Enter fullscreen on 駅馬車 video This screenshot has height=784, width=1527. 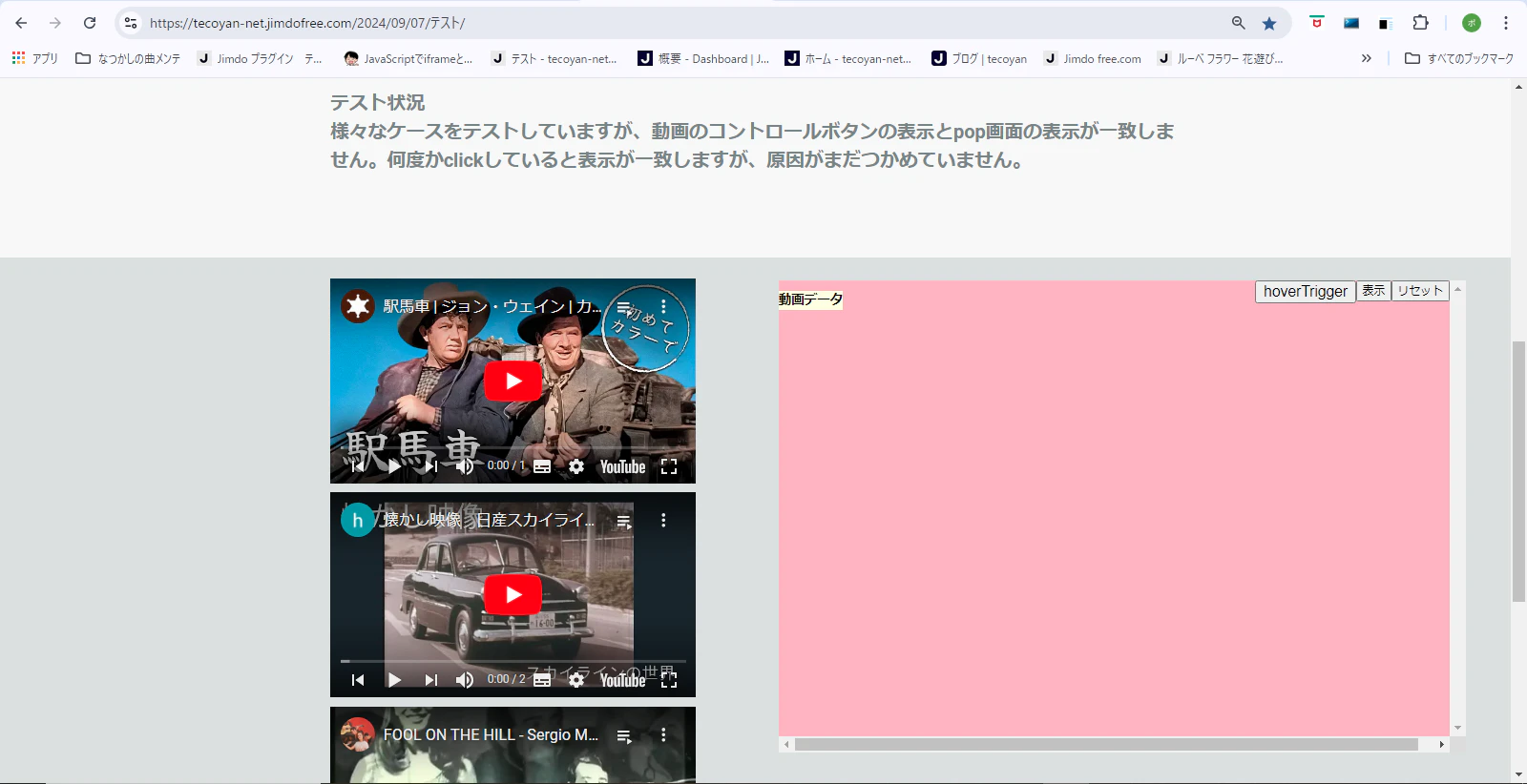pyautogui.click(x=669, y=466)
